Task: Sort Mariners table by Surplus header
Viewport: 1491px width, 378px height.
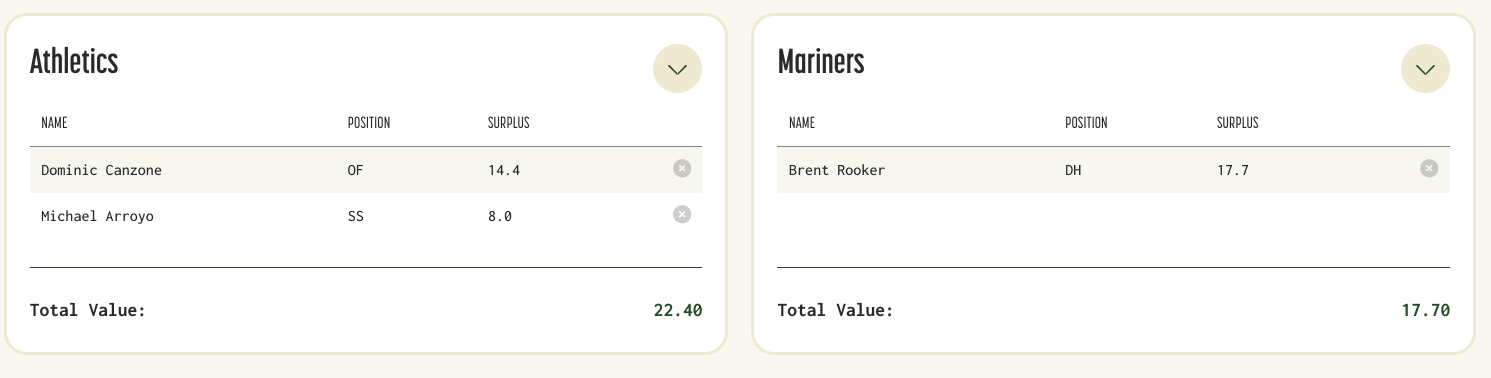Action: 1237,123
